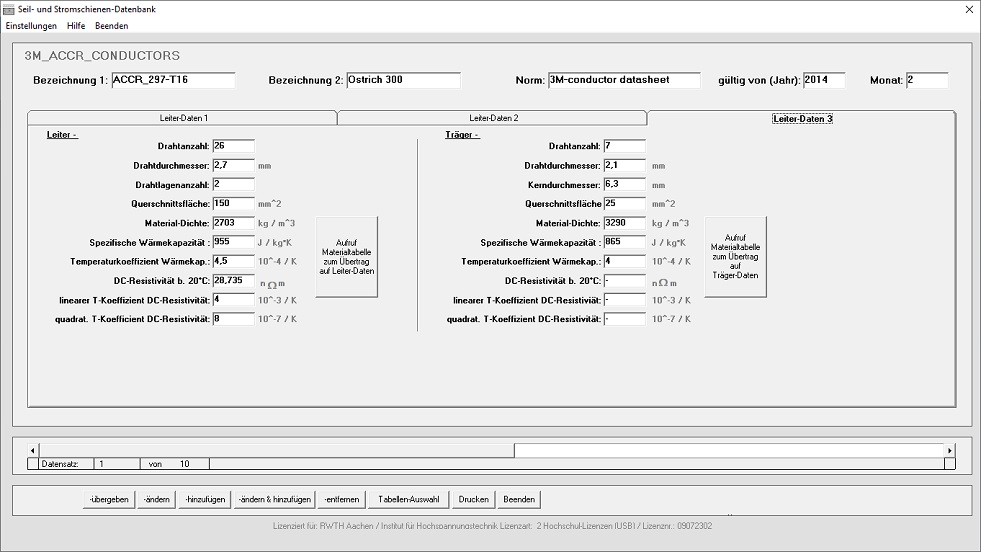Click the -übergeben button
981x552 pixels.
108,499
